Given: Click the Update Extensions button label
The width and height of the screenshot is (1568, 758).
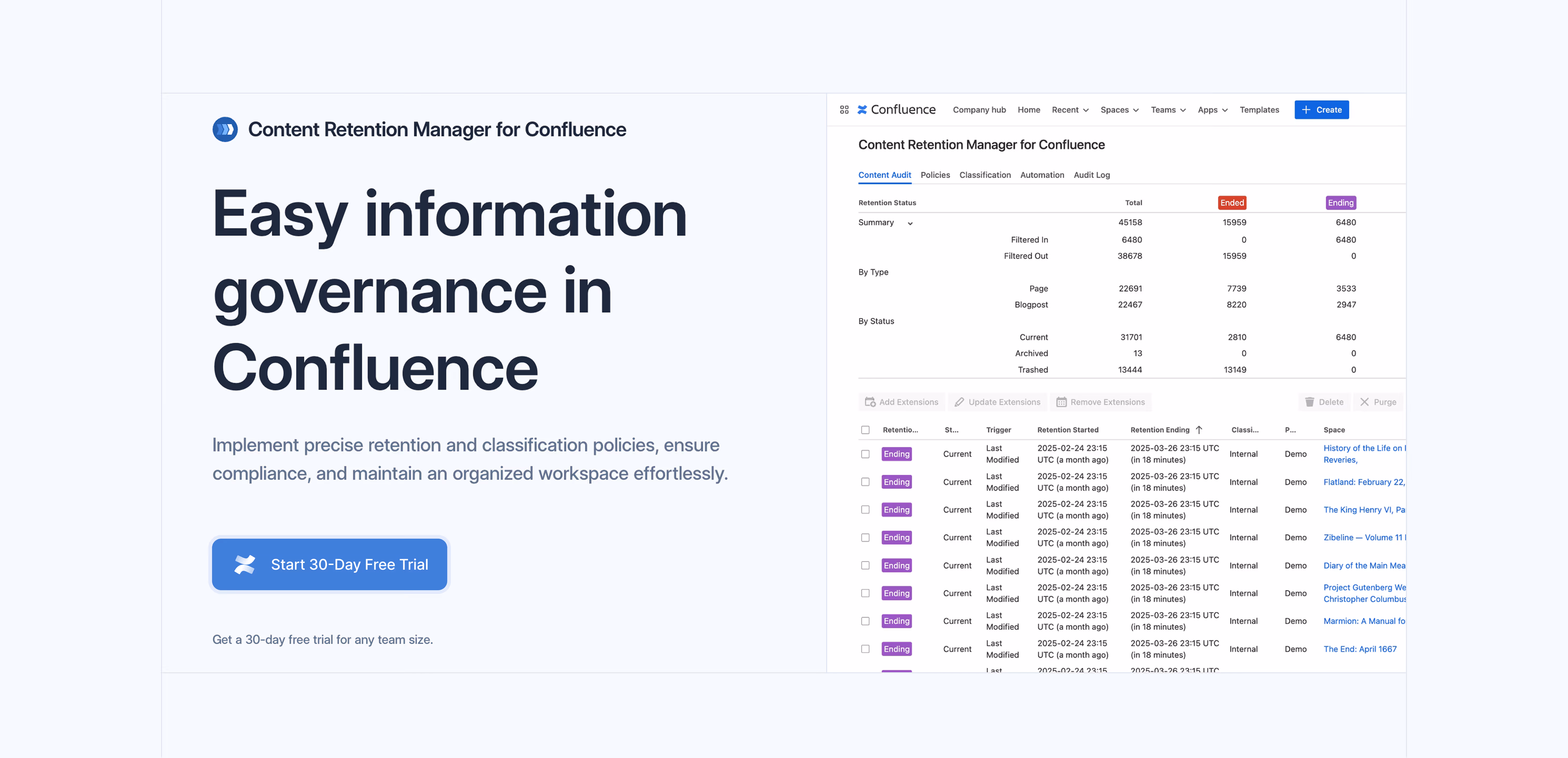Looking at the screenshot, I should coord(1004,402).
